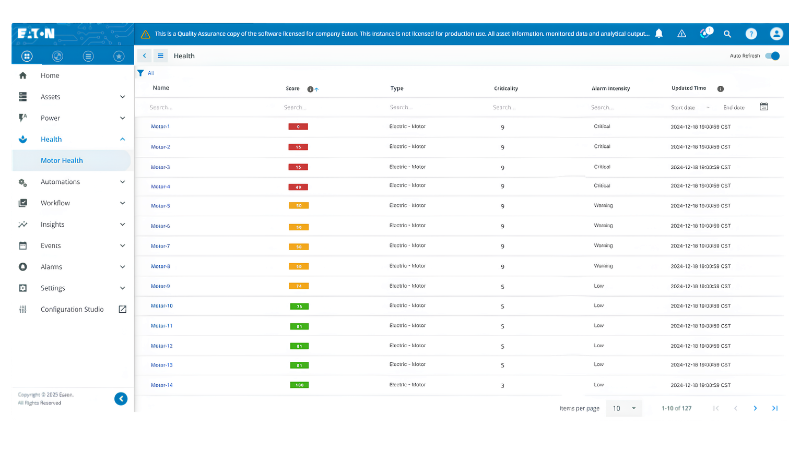This screenshot has width=800, height=450.
Task: Click the filter funnel icon
Action: (x=140, y=73)
